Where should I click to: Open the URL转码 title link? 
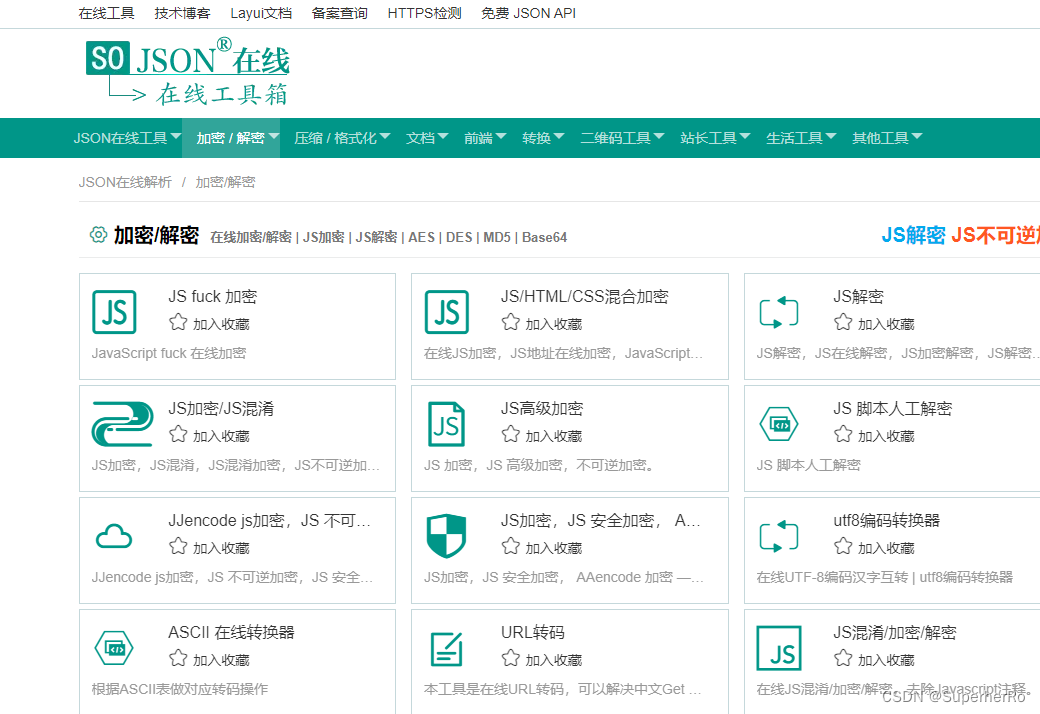click(x=533, y=632)
